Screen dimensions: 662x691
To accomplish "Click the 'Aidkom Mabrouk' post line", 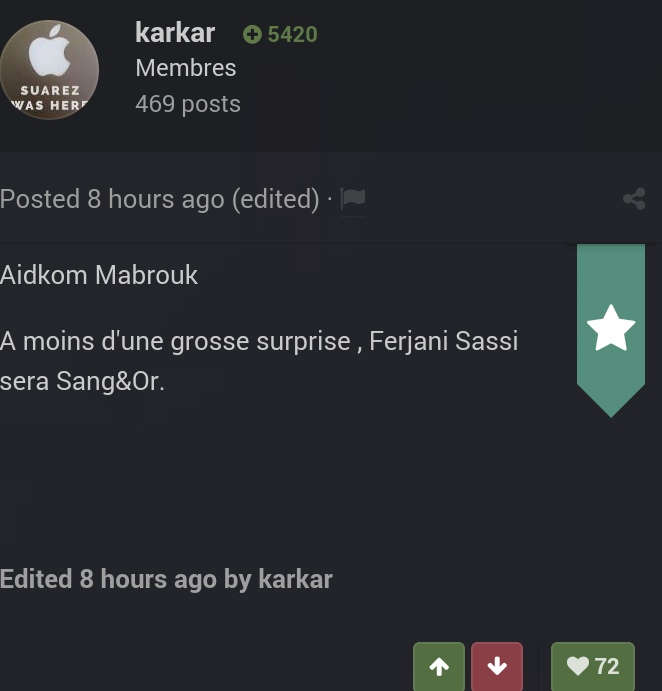I will click(99, 275).
